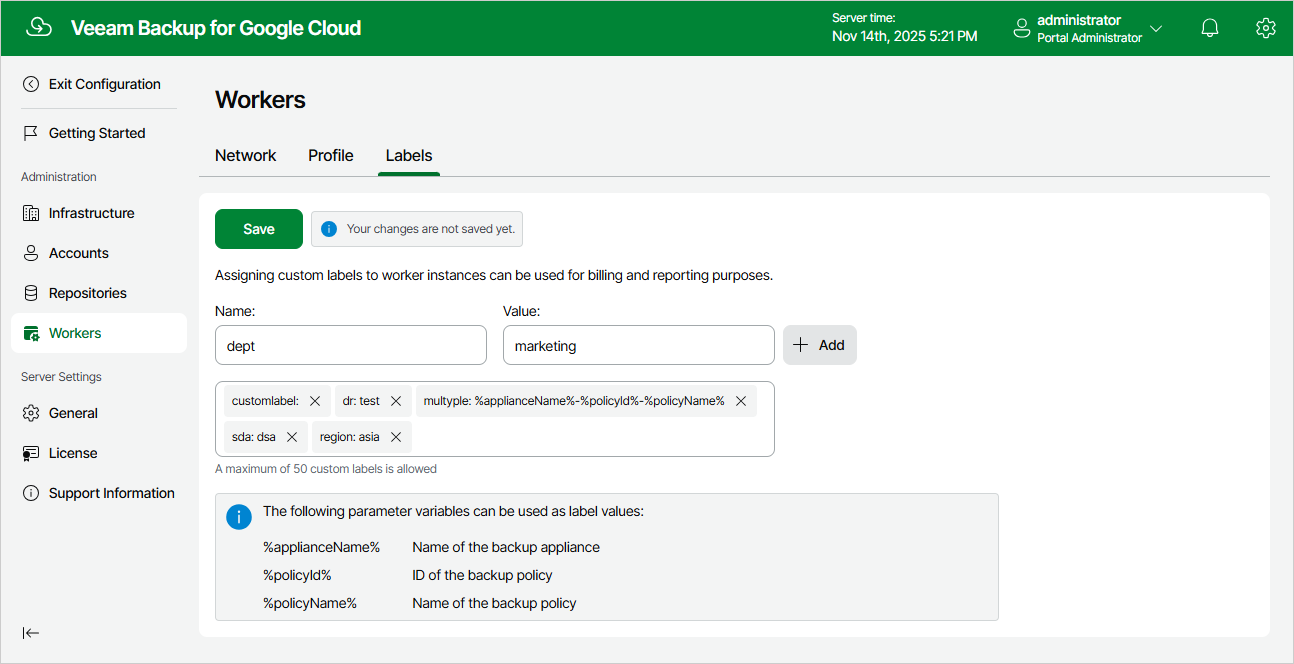The image size is (1294, 664).
Task: Open the notifications bell
Action: (1210, 28)
